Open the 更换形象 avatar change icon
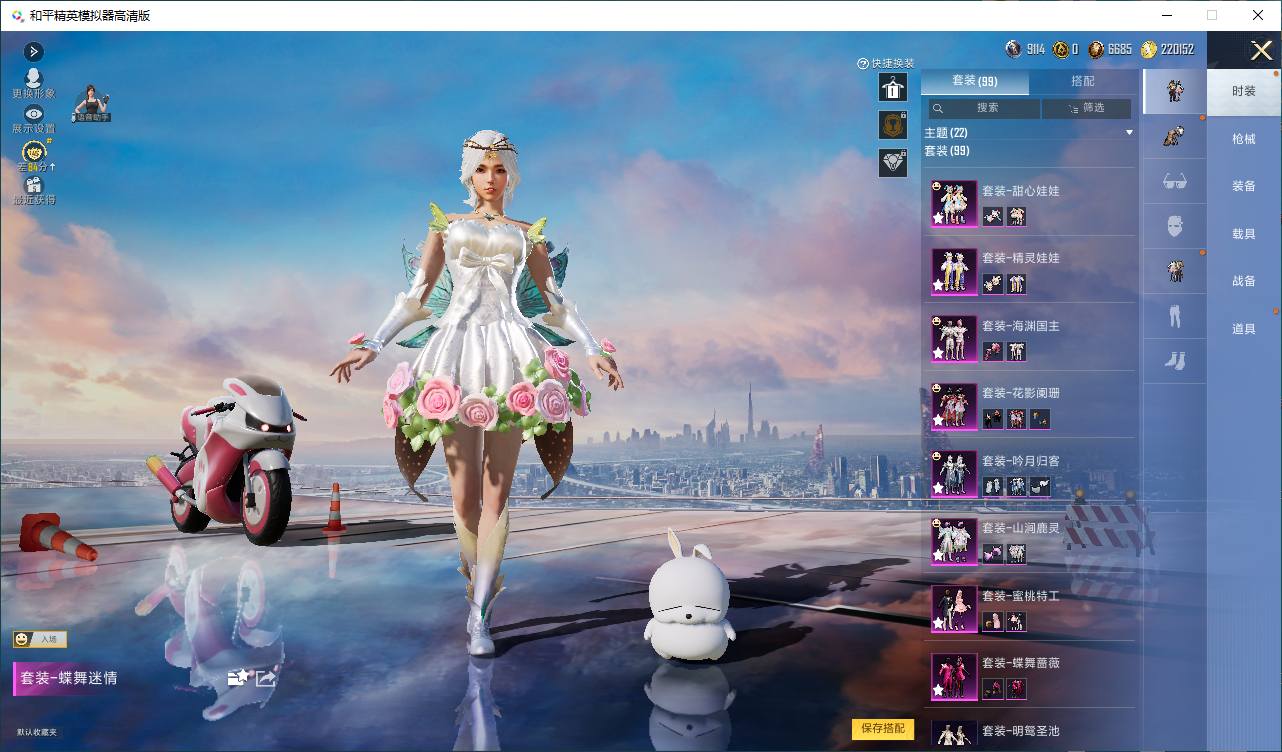 pos(33,82)
